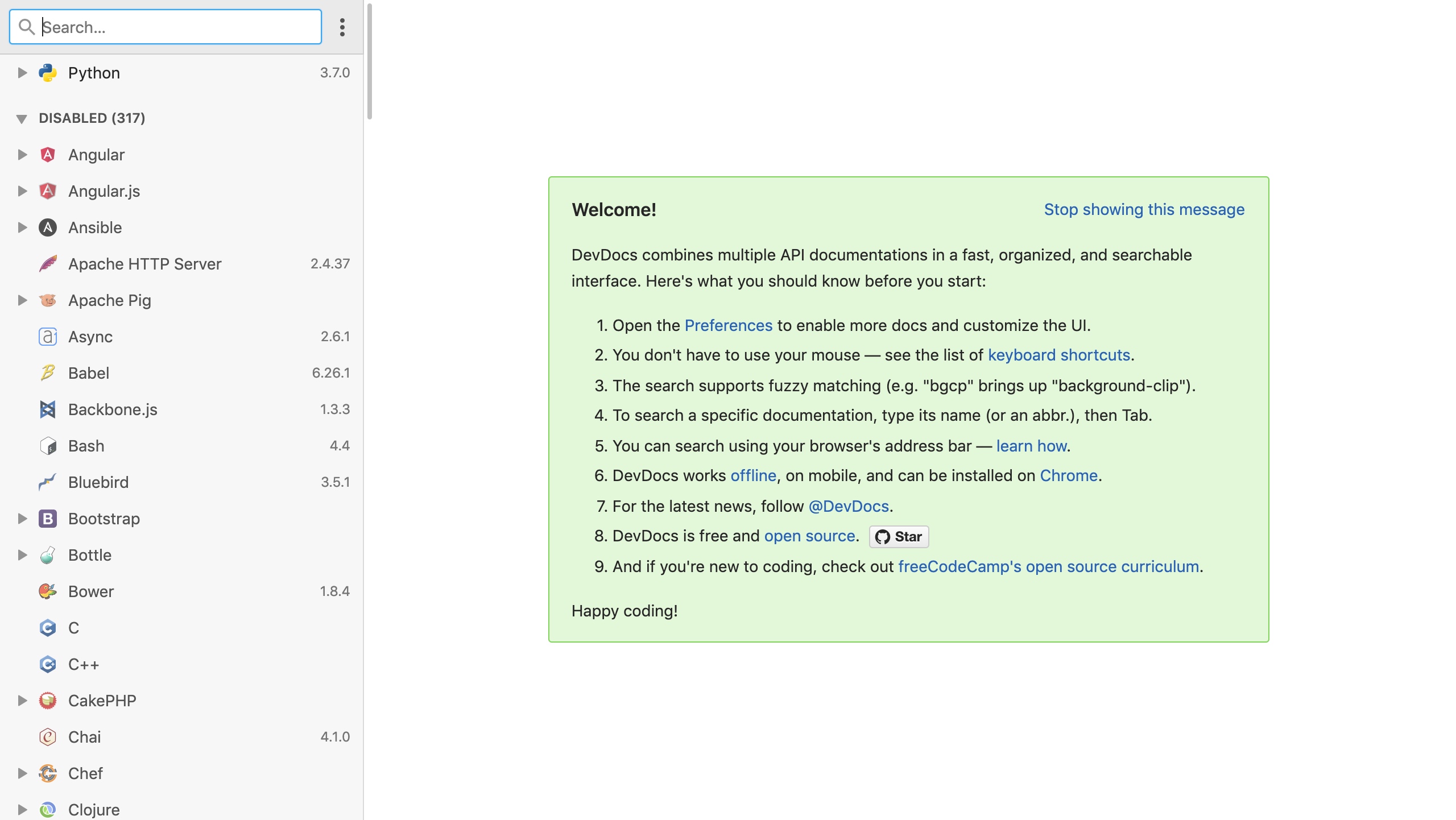Click the Bash logo icon
The height and width of the screenshot is (820, 1456).
pyautogui.click(x=48, y=446)
